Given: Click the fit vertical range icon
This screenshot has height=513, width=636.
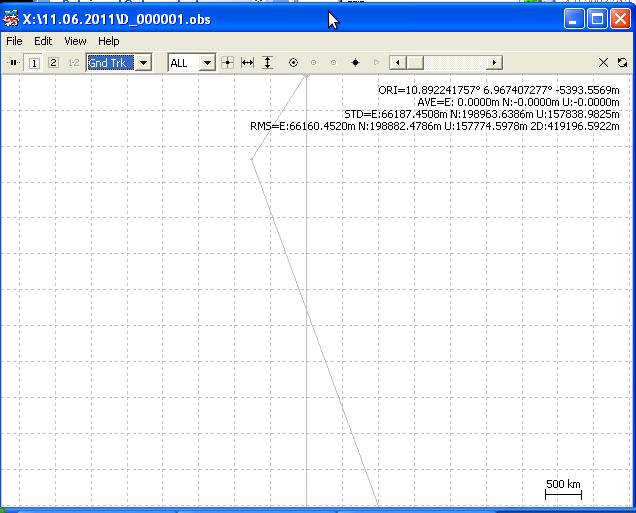Looking at the screenshot, I should click(x=267, y=63).
